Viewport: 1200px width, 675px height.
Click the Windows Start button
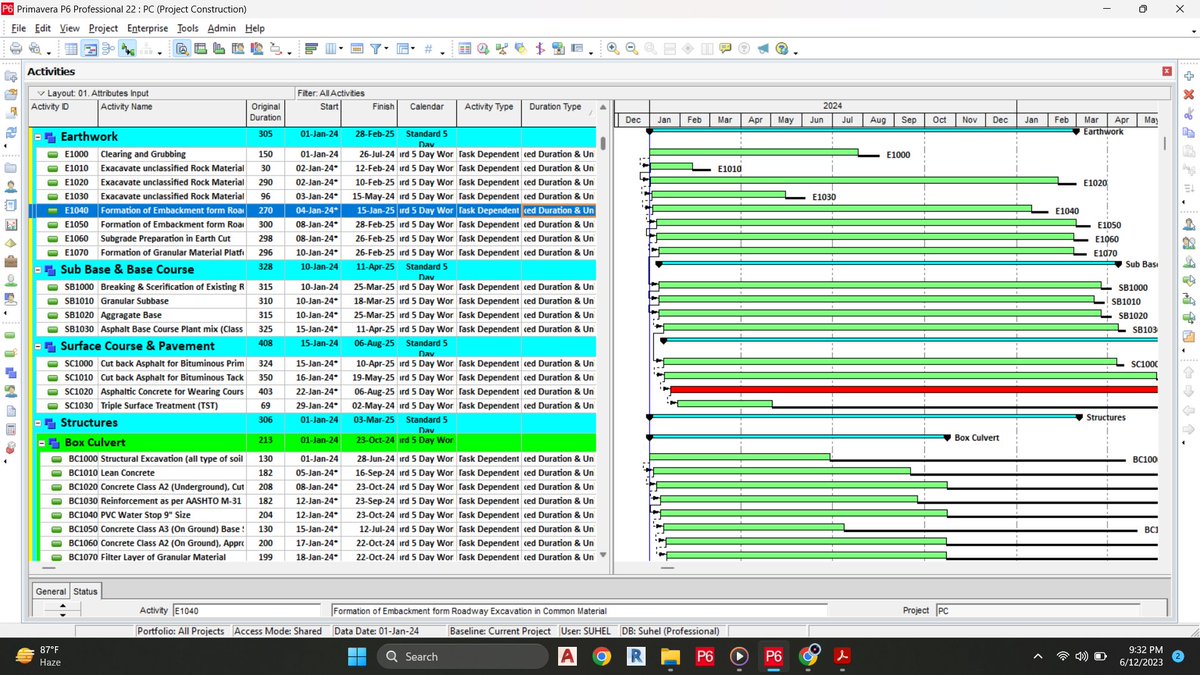coord(356,656)
